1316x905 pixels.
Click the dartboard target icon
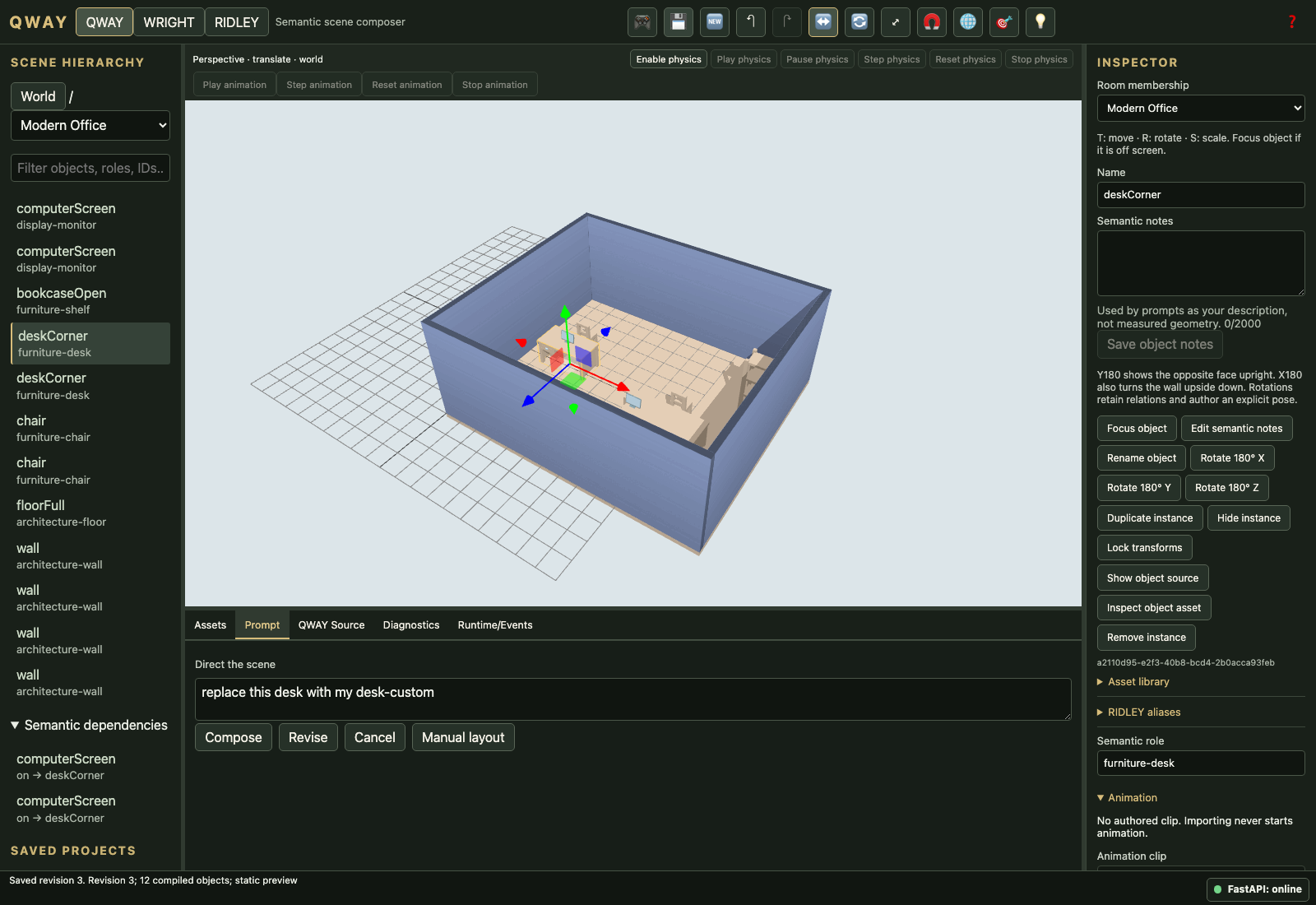(x=1004, y=22)
